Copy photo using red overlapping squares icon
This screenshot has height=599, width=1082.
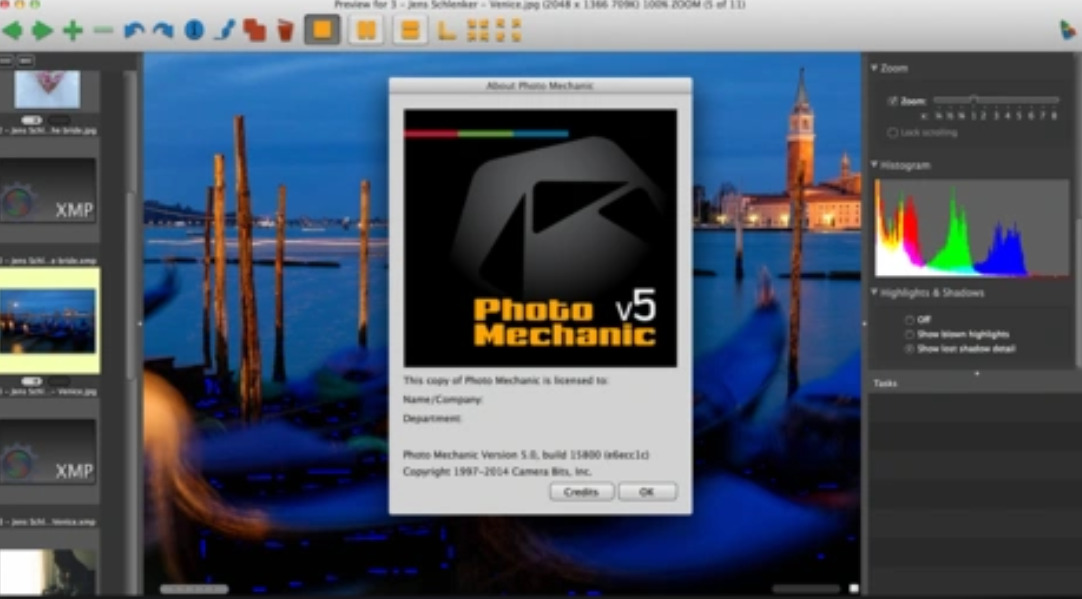255,30
